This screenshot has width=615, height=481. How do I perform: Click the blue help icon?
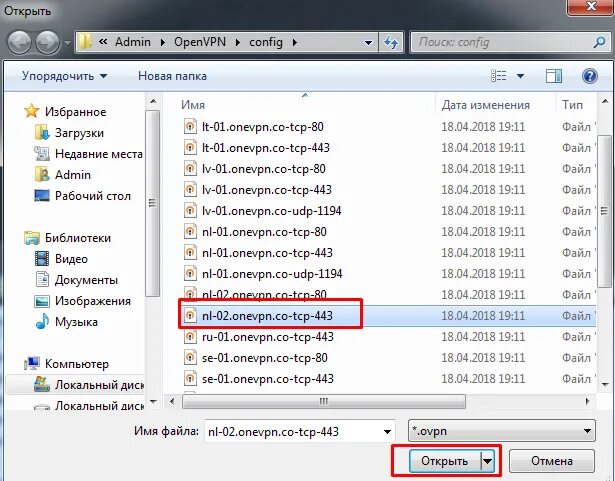coord(590,76)
